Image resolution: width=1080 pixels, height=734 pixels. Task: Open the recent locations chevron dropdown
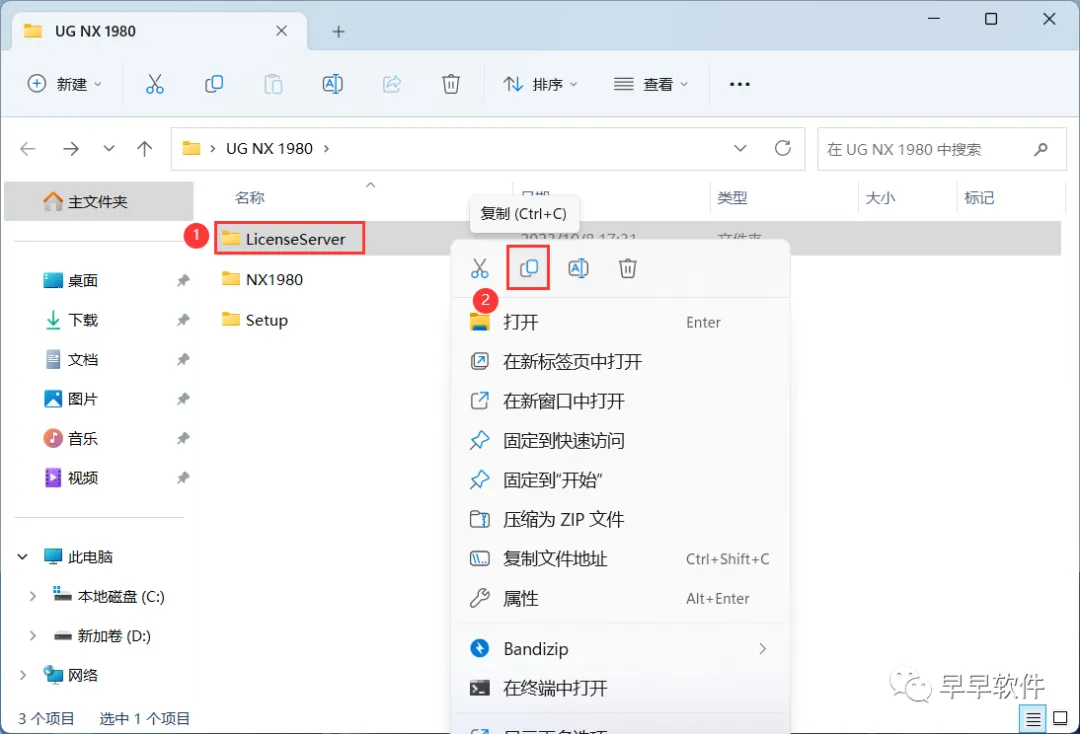pos(108,149)
